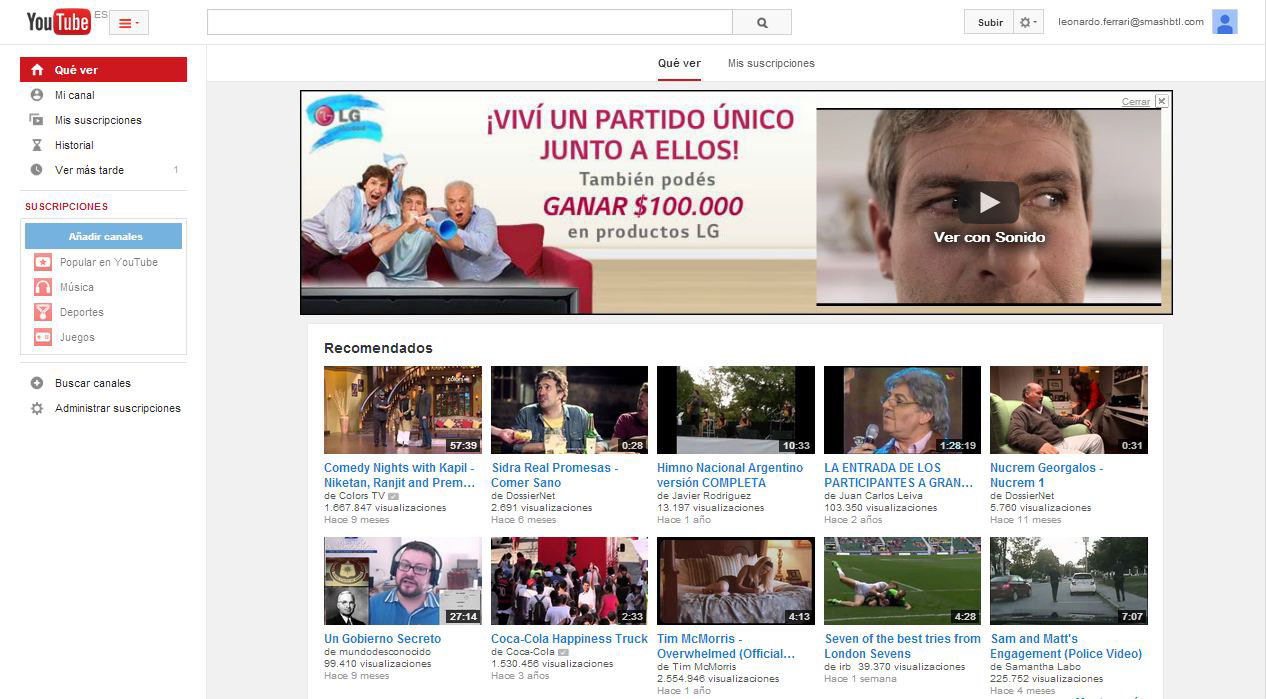This screenshot has height=699, width=1266.
Task: Open Buscar canales link
Action: [93, 383]
